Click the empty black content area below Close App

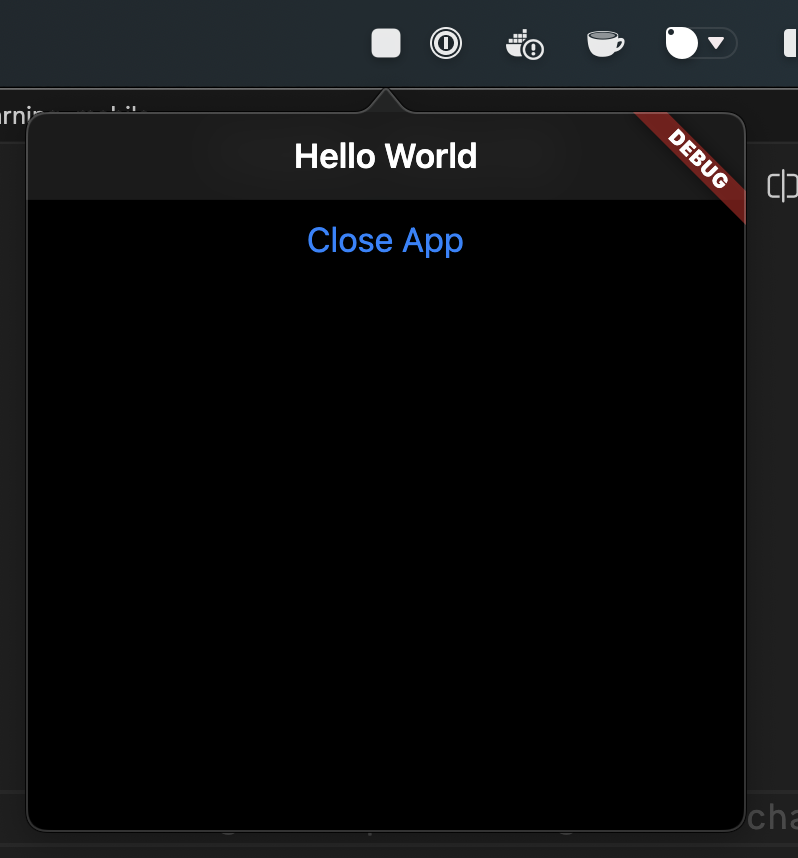pyautogui.click(x=386, y=542)
